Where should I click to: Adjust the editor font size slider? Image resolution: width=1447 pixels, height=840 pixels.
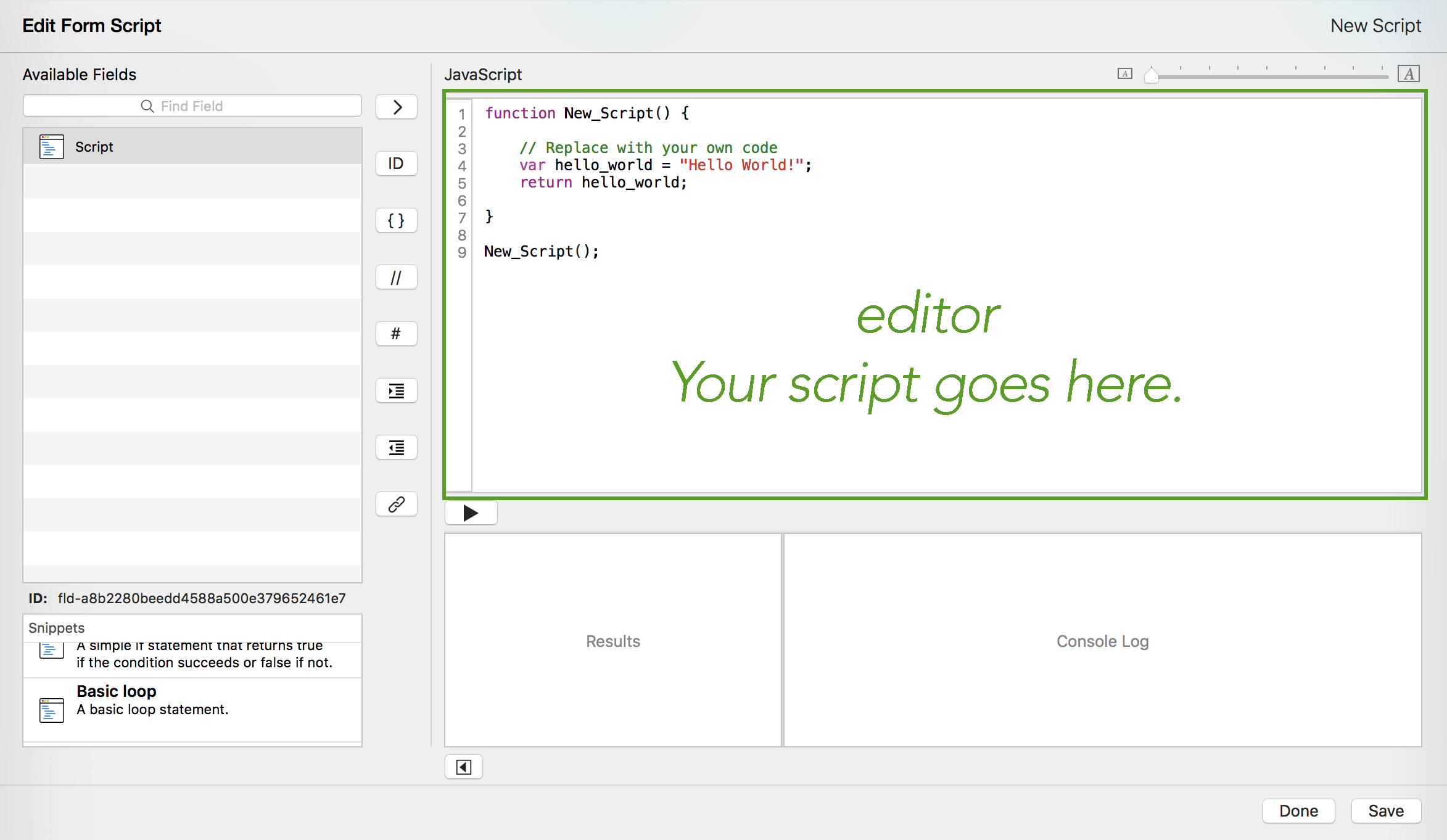pos(1151,76)
